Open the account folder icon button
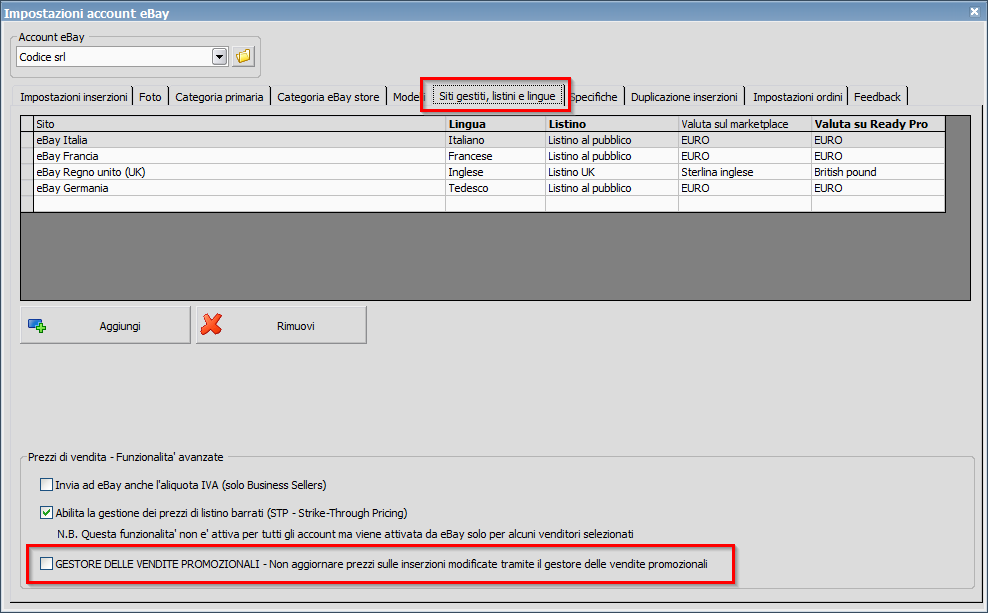 click(243, 57)
